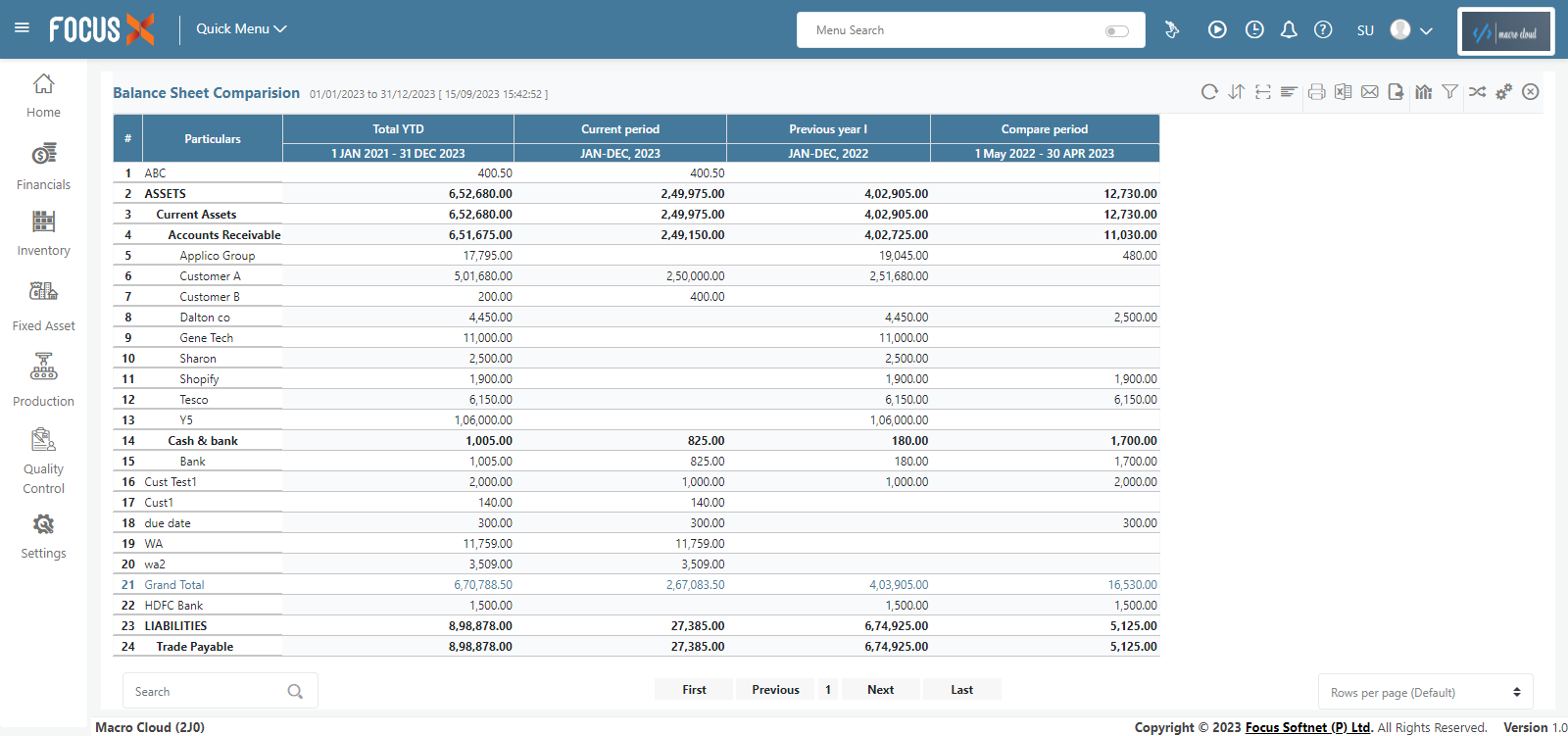Export report to Excel

[1343, 92]
